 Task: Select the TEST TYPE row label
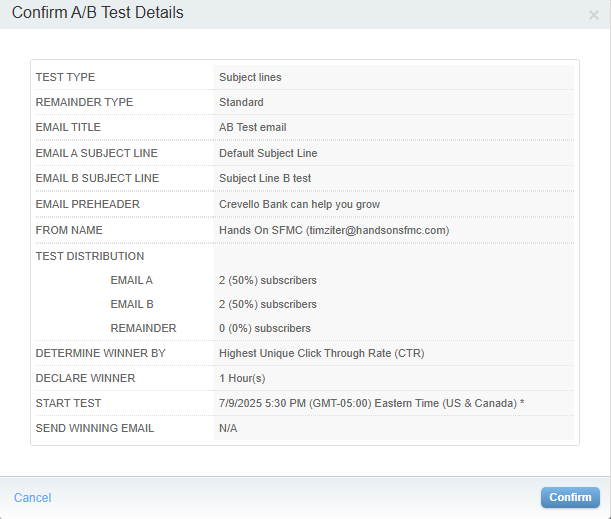(65, 77)
